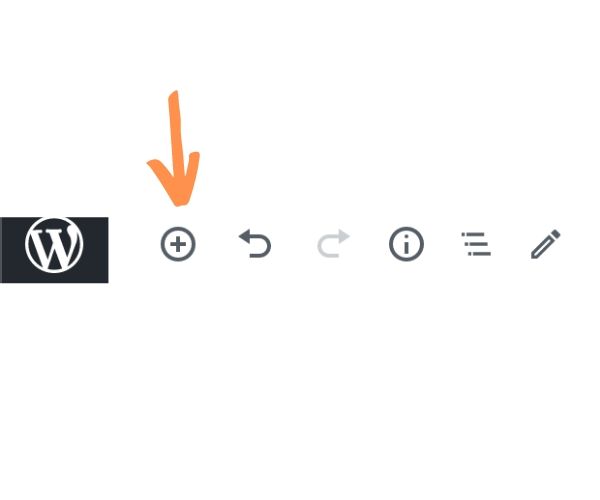This screenshot has width=600, height=500.
Task: Click the dark WordPress logo tile
Action: pyautogui.click(x=54, y=250)
